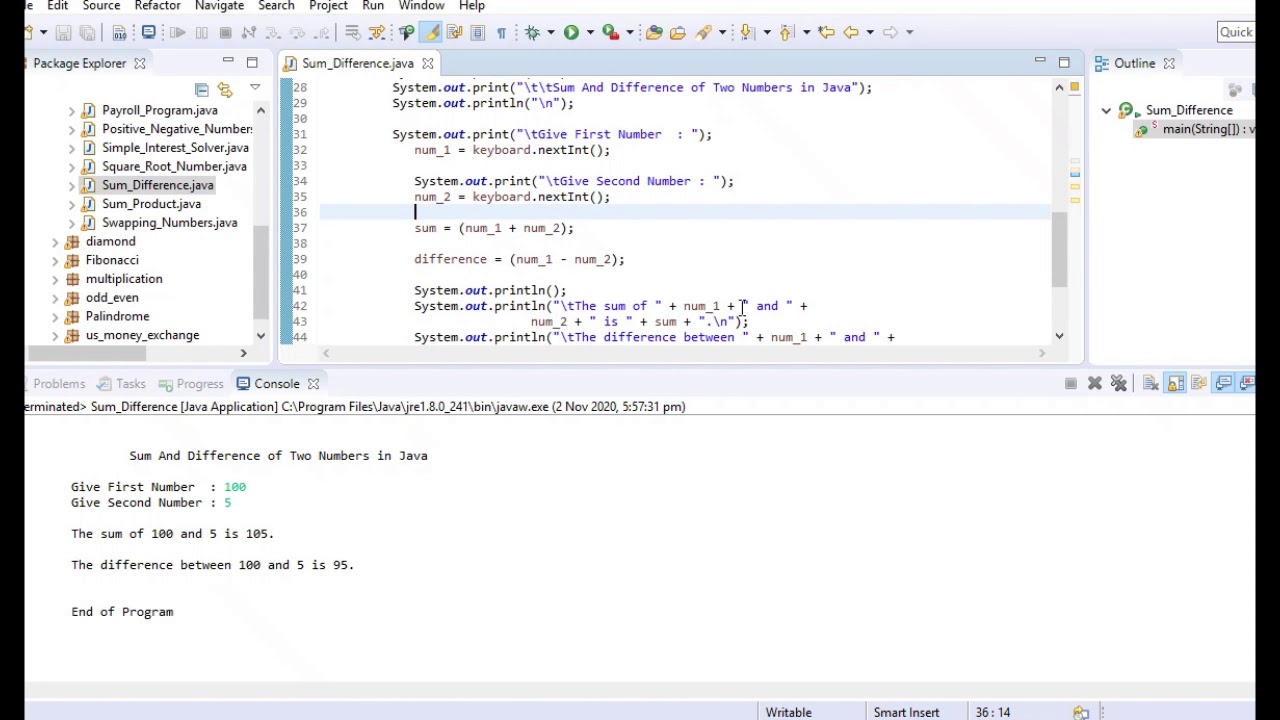
Task: Open the Search menu
Action: (x=276, y=6)
